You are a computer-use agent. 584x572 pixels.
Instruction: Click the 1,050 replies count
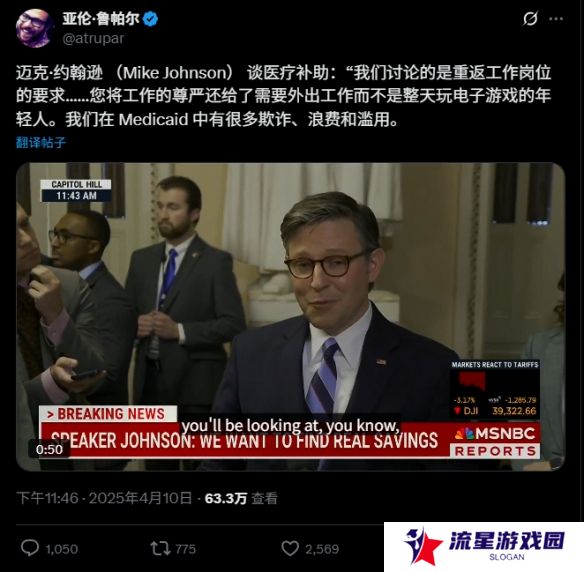point(61,549)
